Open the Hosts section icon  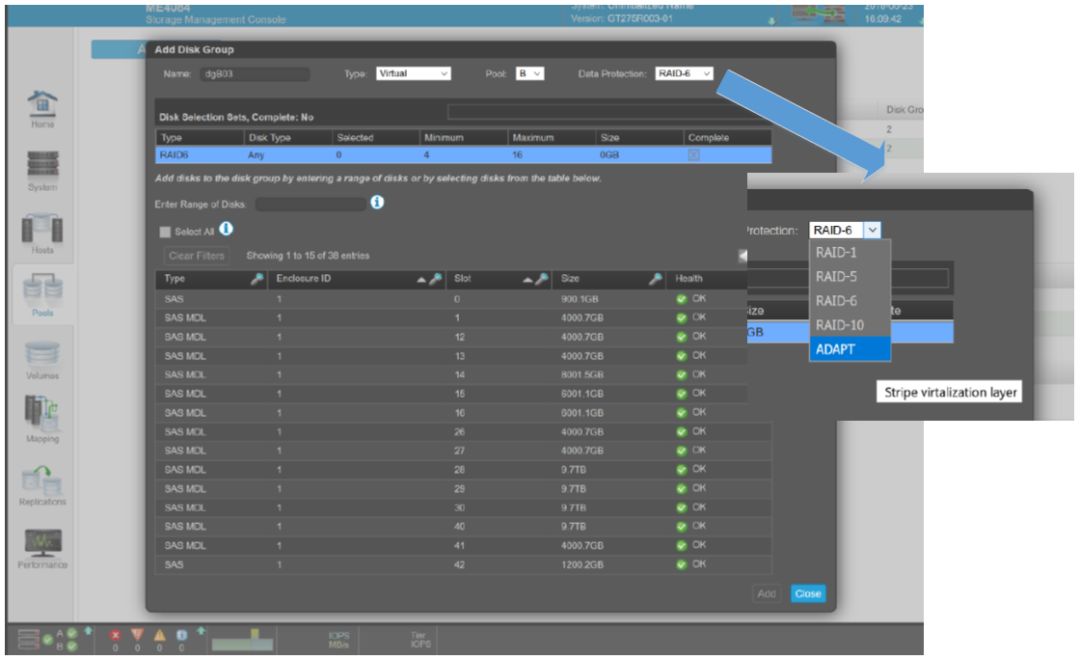point(41,229)
